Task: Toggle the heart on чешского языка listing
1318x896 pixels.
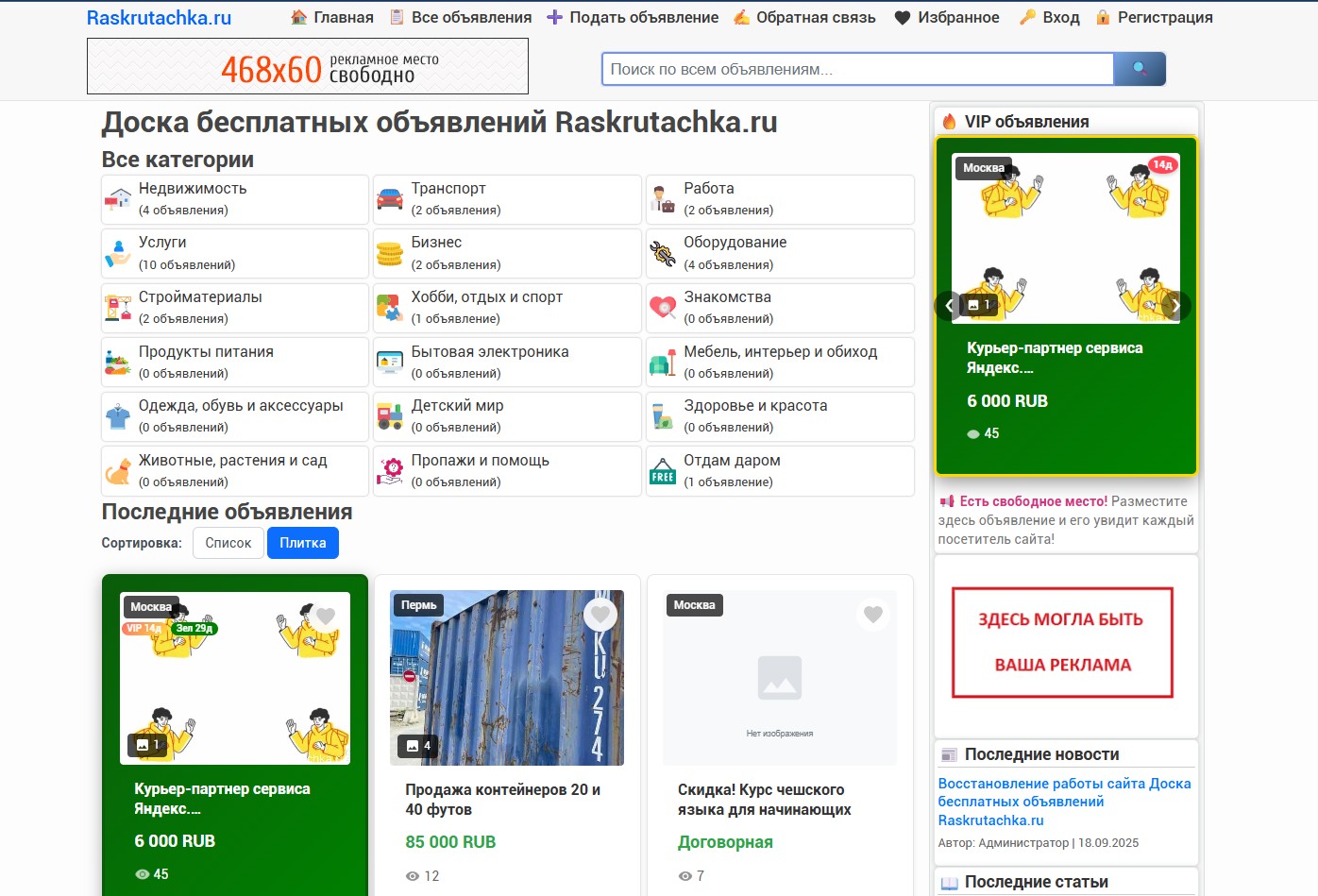Action: [872, 614]
